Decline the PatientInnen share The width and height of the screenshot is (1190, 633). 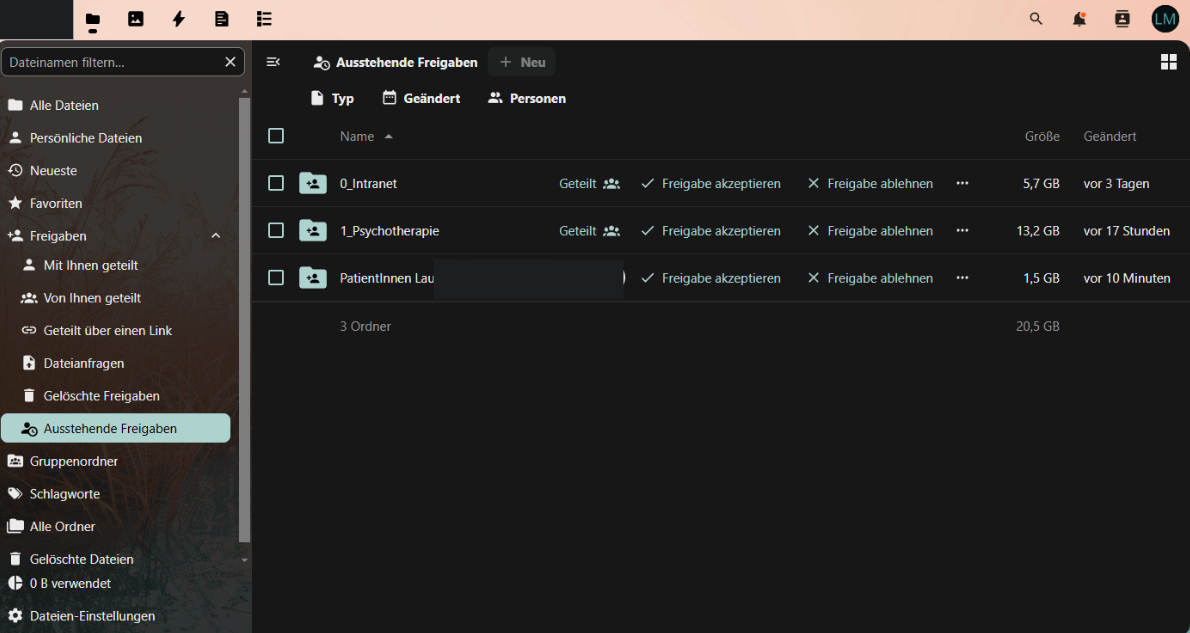point(870,278)
